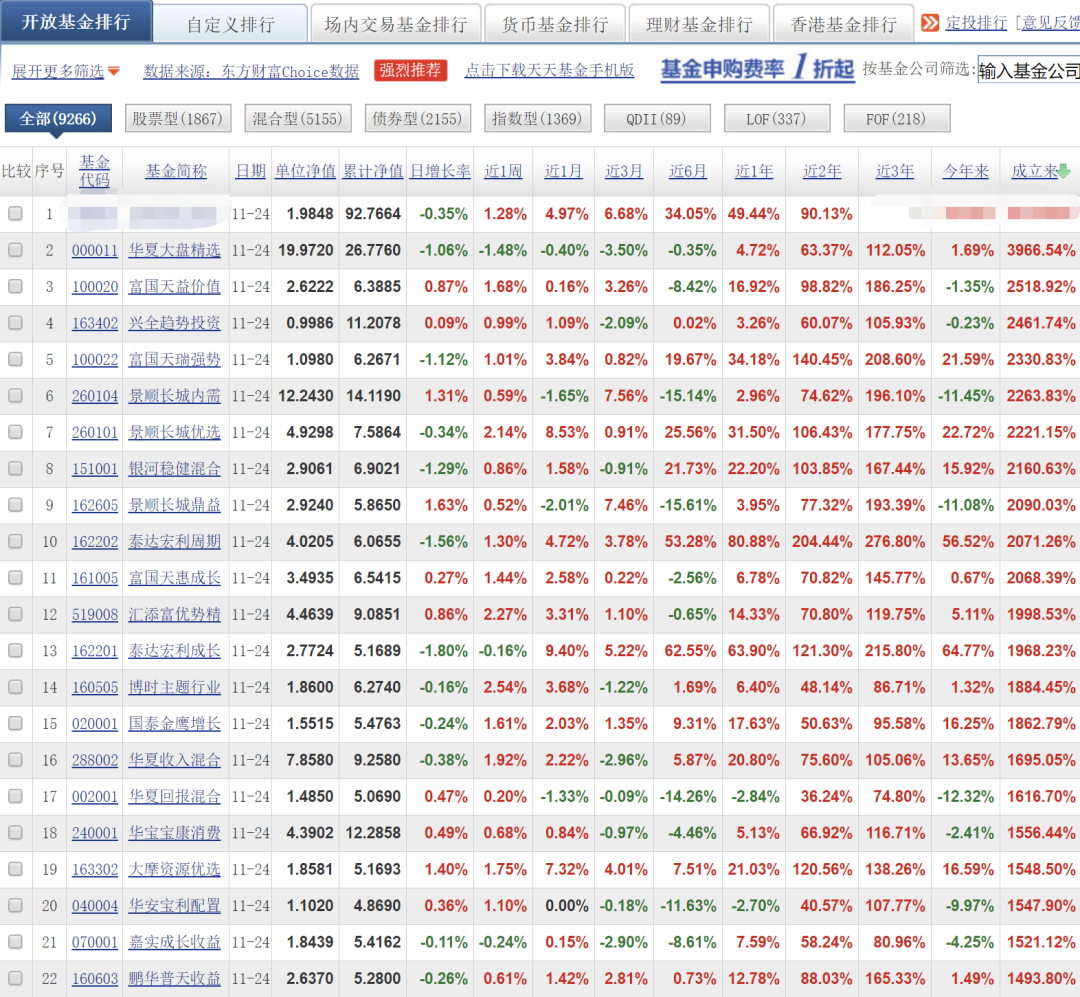The image size is (1080, 997).
Task: Sort the table by 近1年 column
Action: (x=754, y=171)
